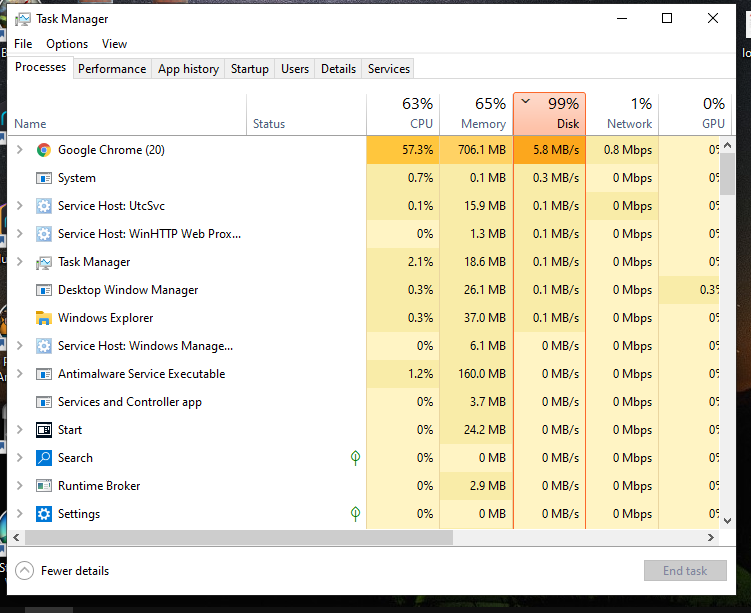This screenshot has height=613, width=751.
Task: Click the Google Chrome process icon
Action: pyautogui.click(x=44, y=150)
